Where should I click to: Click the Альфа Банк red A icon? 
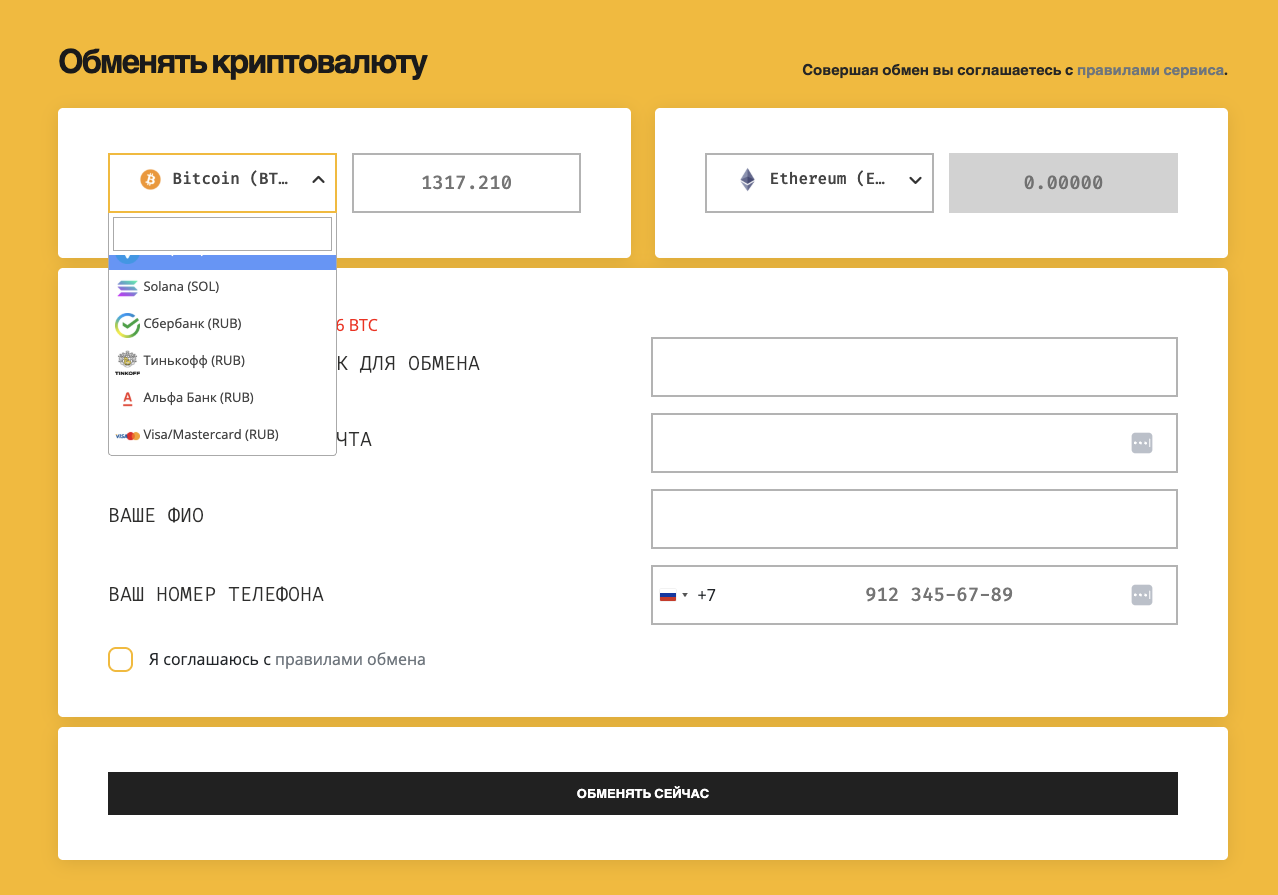127,399
